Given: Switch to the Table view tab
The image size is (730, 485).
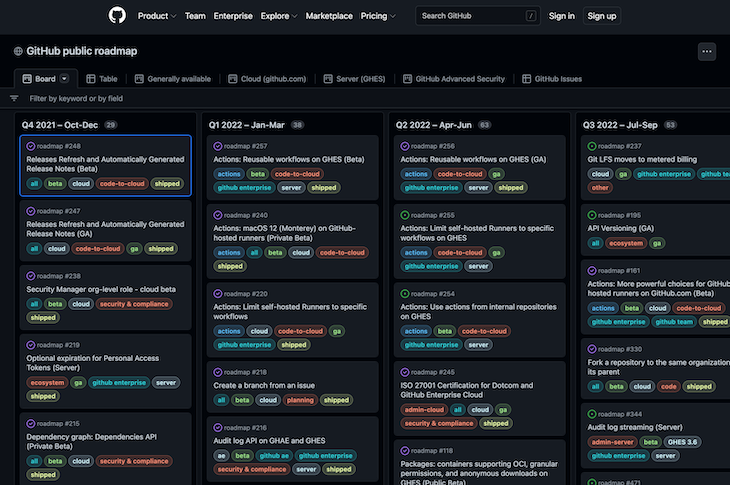Looking at the screenshot, I should [x=102, y=79].
